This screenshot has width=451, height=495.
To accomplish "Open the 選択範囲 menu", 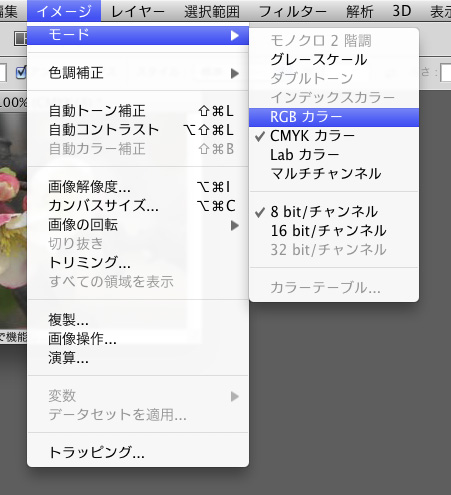I will pos(212,12).
